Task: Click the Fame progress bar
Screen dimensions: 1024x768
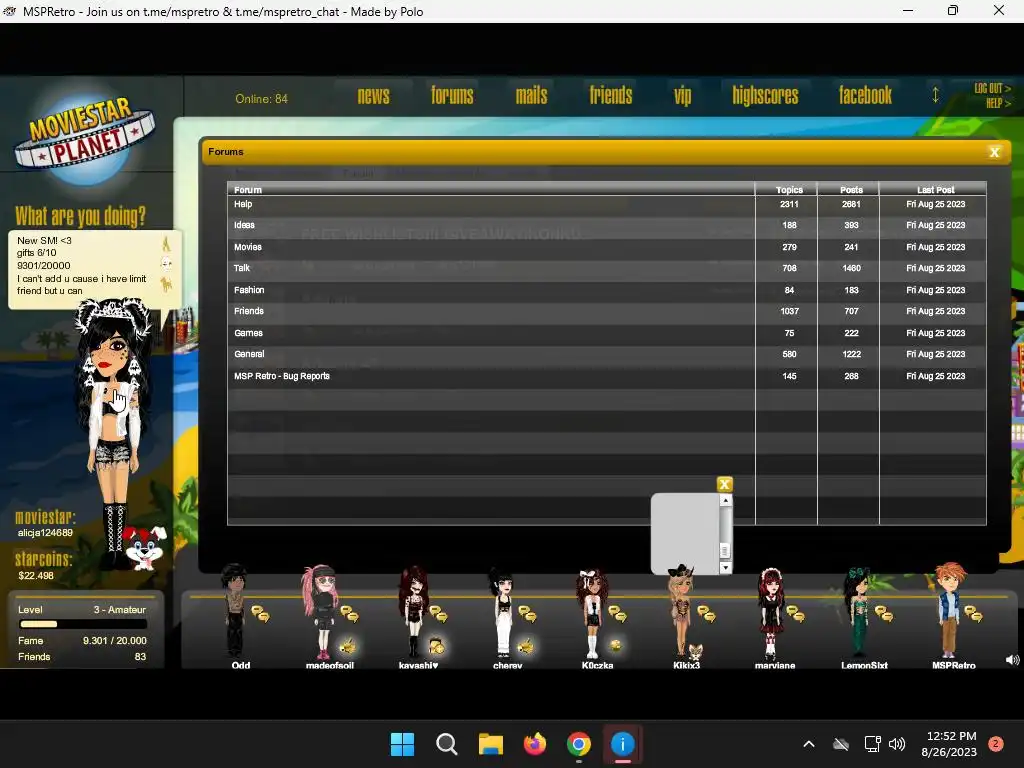Action: [82, 624]
